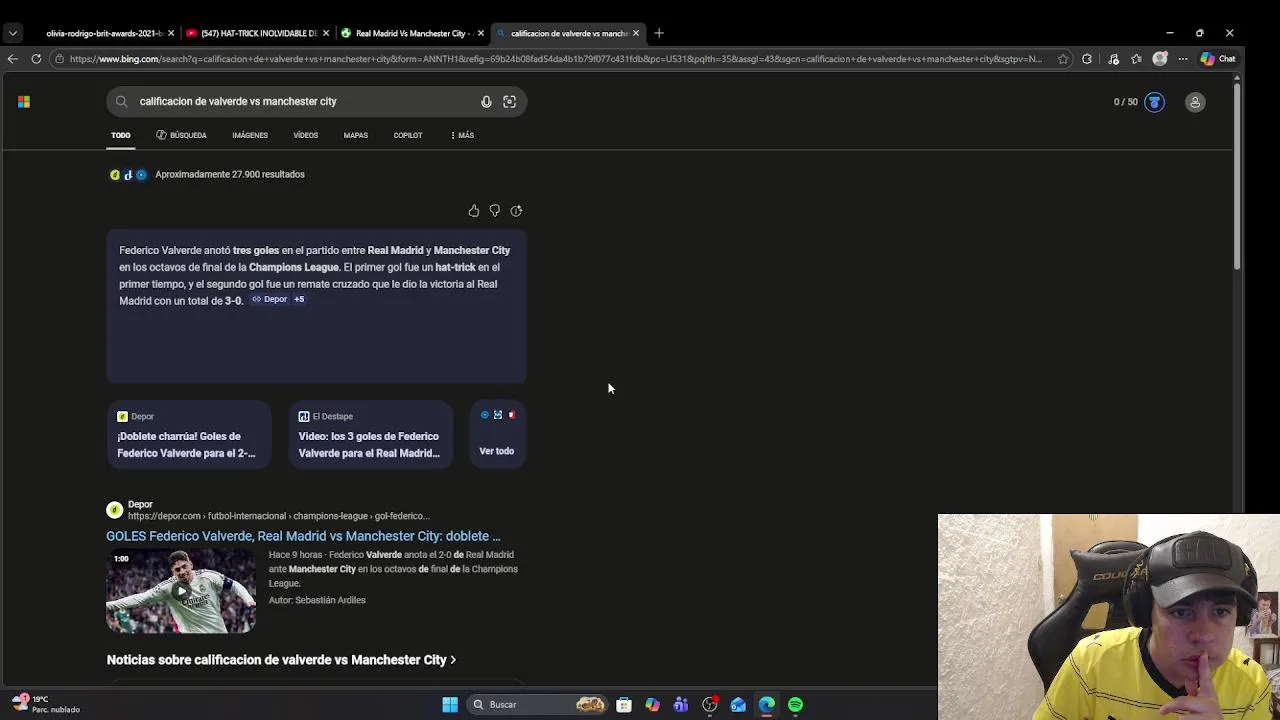Switch to the MAPAS tab
Screen dimensions: 1280x720
click(x=356, y=135)
